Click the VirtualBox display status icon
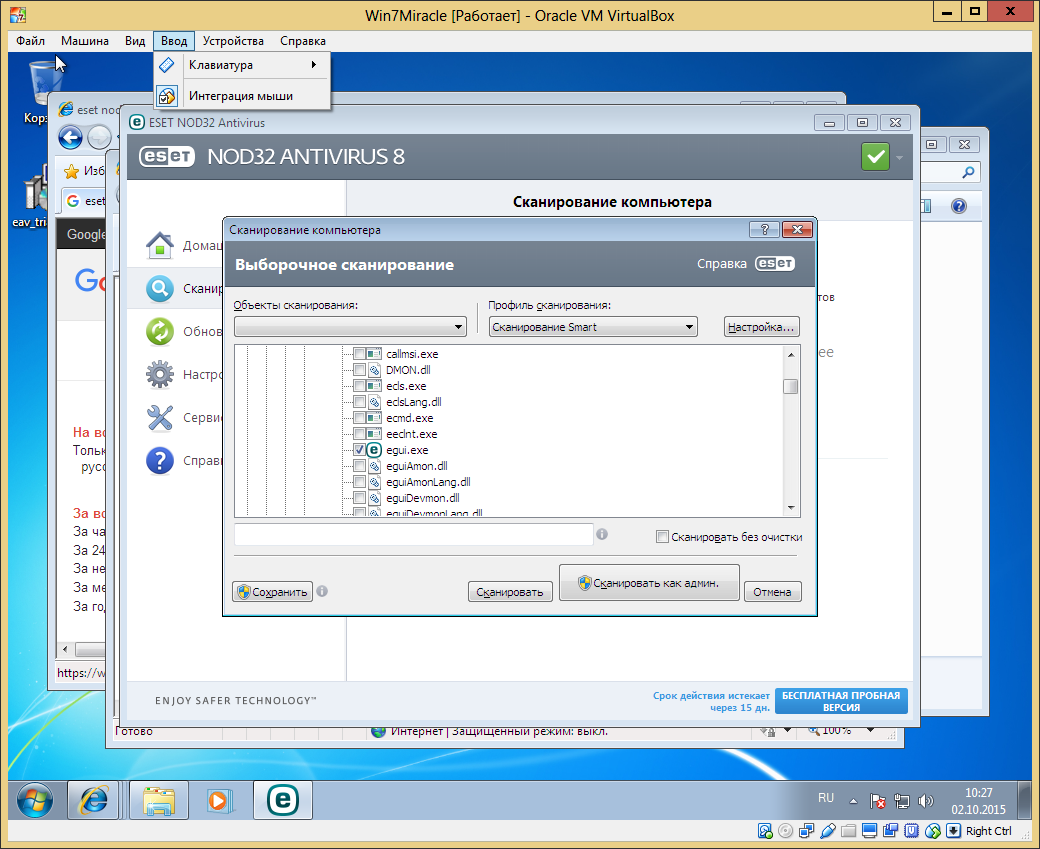Screen dimensions: 1040x849 [x=869, y=830]
